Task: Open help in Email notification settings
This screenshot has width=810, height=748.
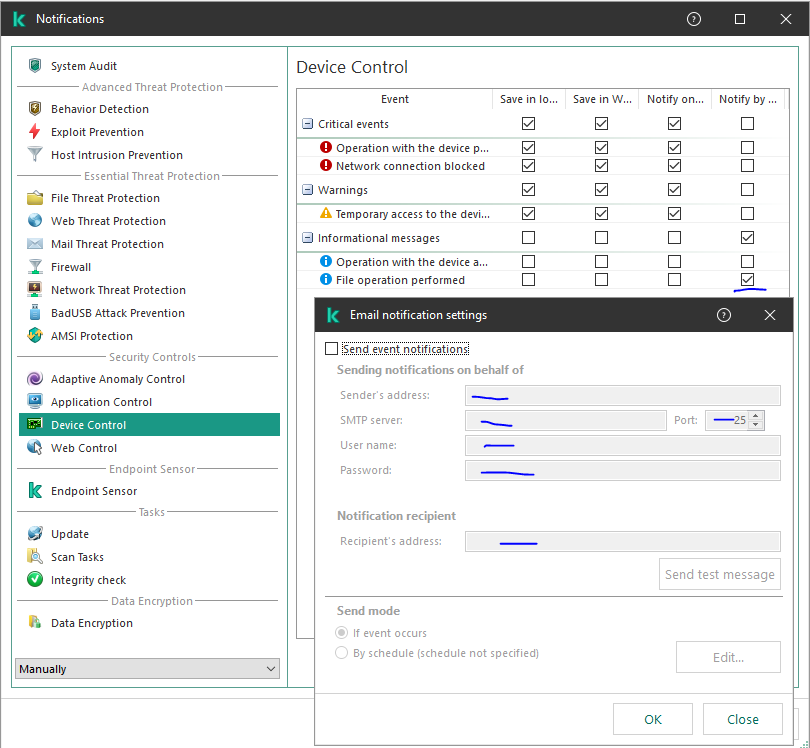Action: (724, 315)
